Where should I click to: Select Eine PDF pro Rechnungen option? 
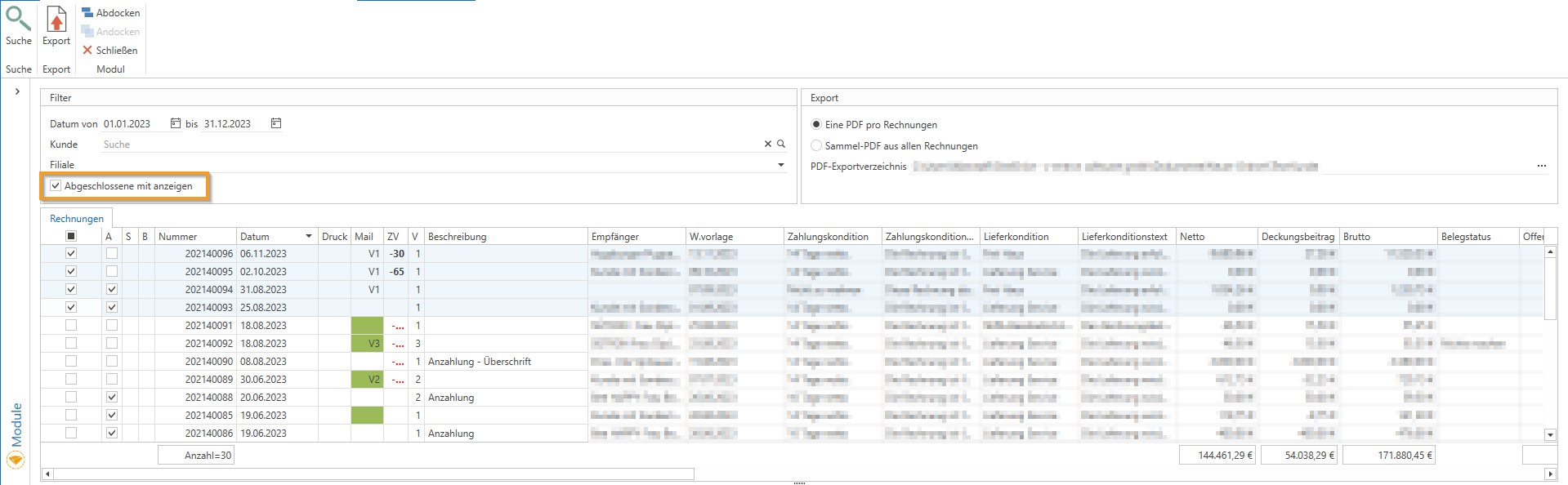[x=816, y=125]
